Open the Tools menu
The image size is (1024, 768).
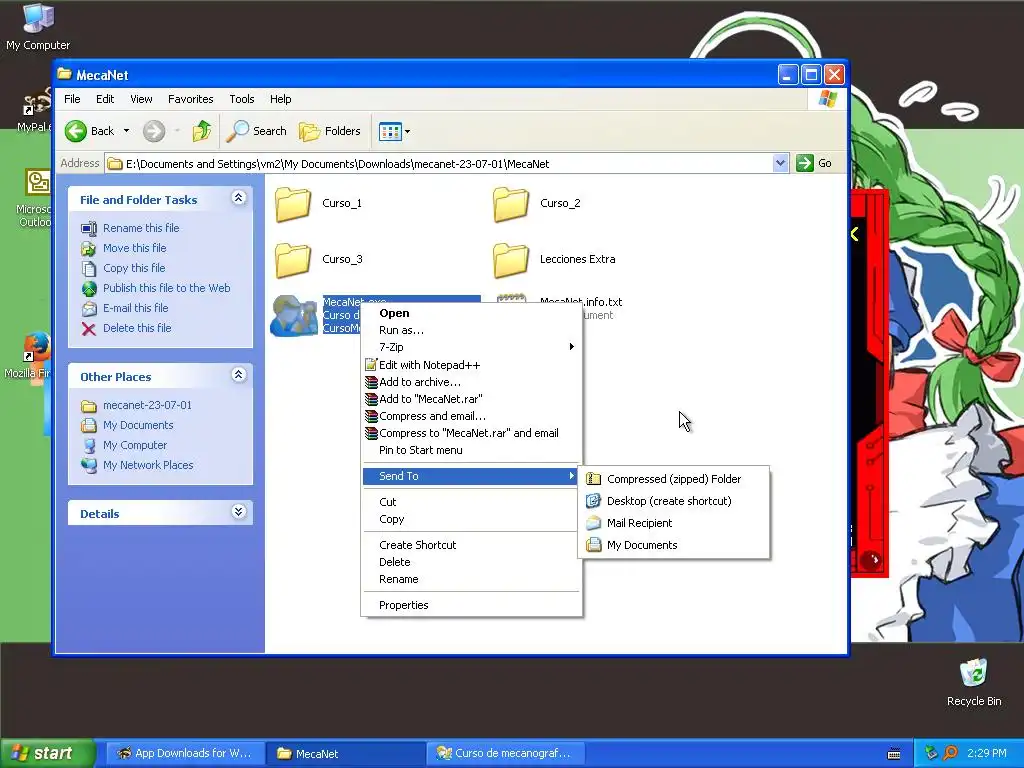point(242,99)
